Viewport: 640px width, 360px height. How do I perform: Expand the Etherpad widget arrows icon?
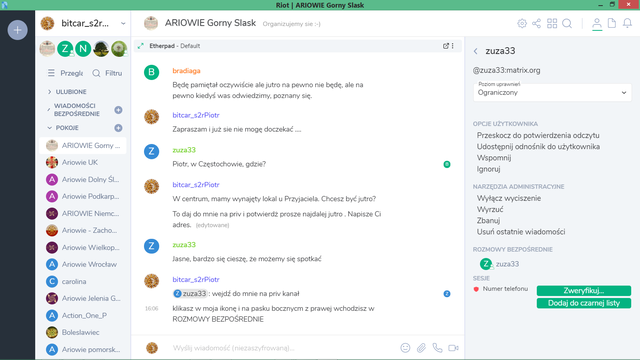tap(141, 46)
